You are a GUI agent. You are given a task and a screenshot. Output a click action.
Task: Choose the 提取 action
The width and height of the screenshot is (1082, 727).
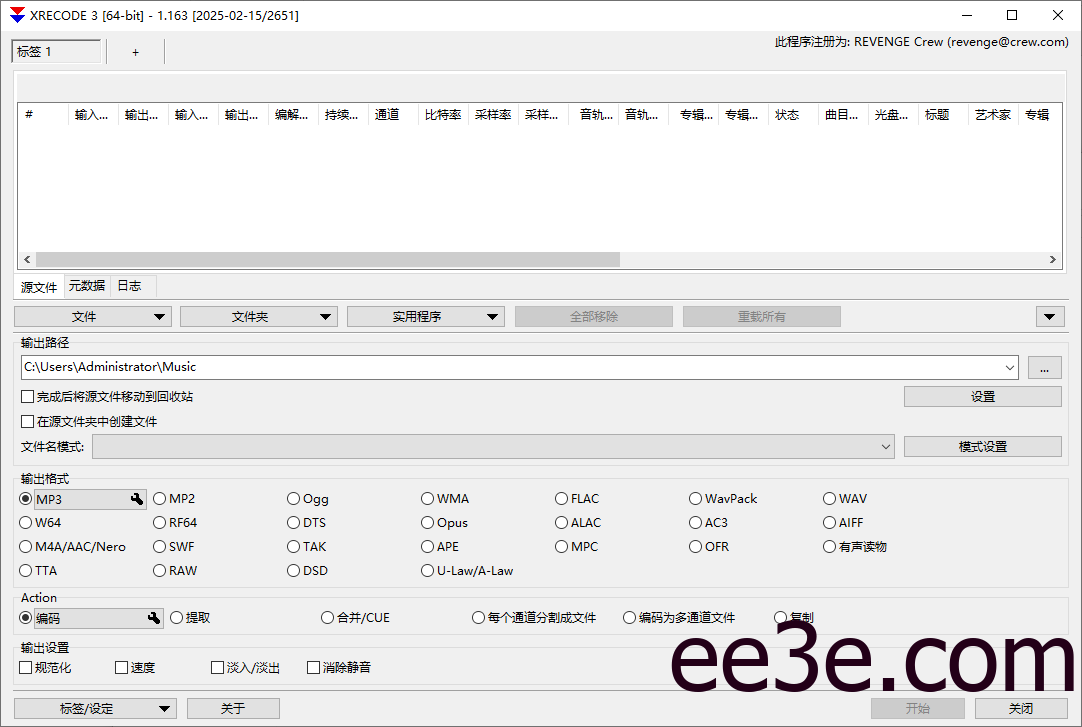pos(176,617)
